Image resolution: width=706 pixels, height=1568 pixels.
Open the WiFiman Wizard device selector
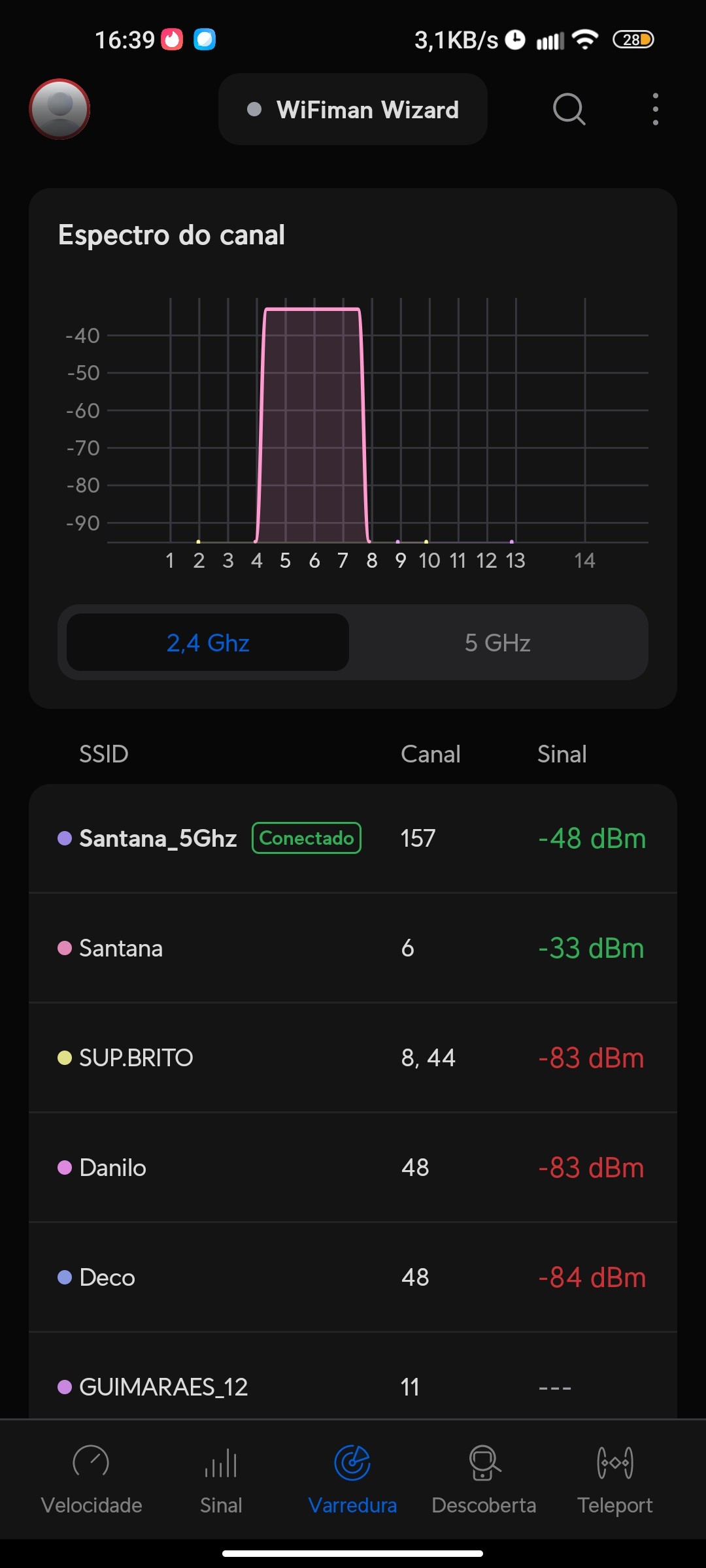[x=353, y=110]
